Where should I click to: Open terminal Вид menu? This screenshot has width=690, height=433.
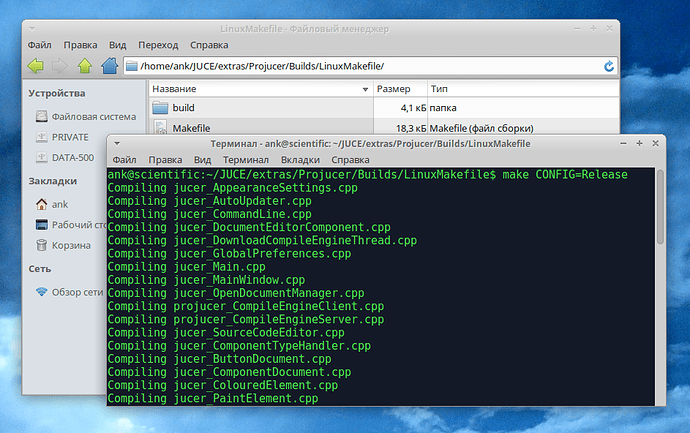click(202, 160)
